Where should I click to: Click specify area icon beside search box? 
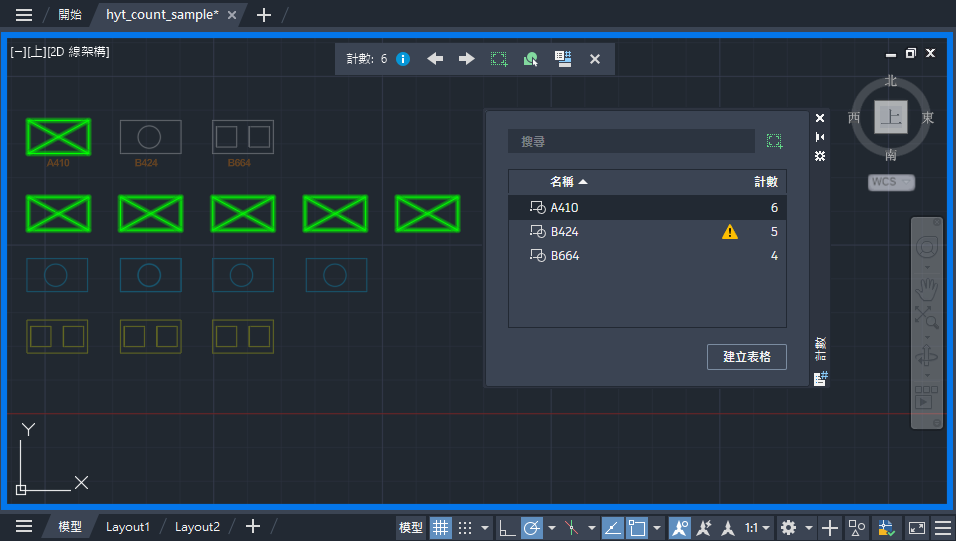[x=774, y=142]
